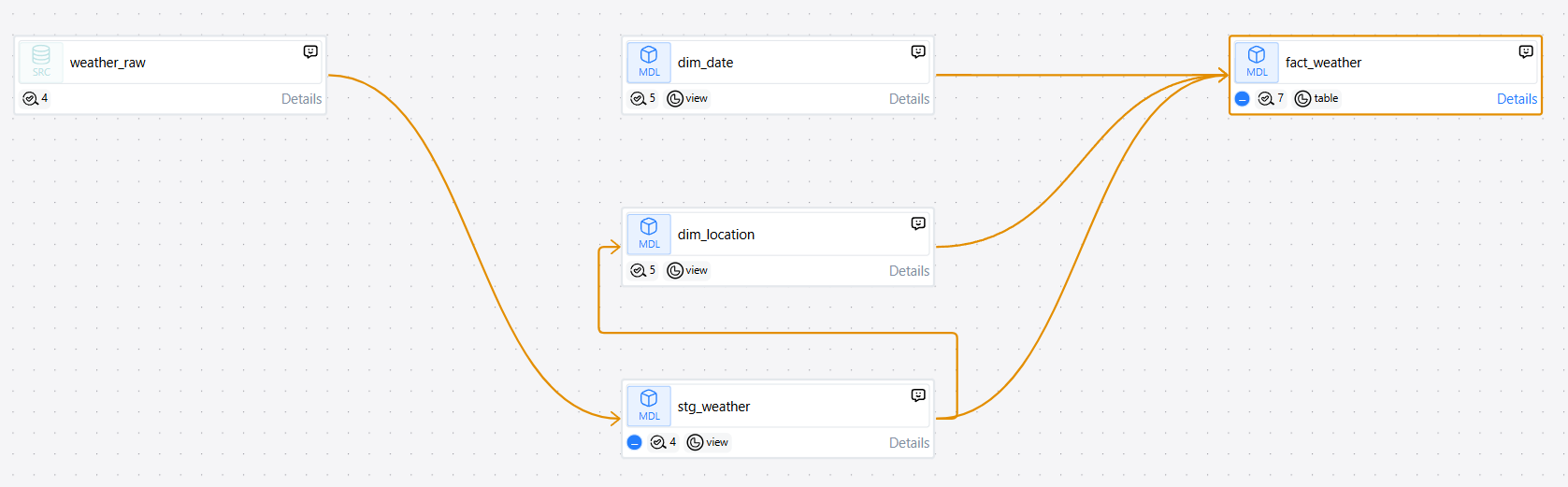Select the dim_date node title

(705, 63)
